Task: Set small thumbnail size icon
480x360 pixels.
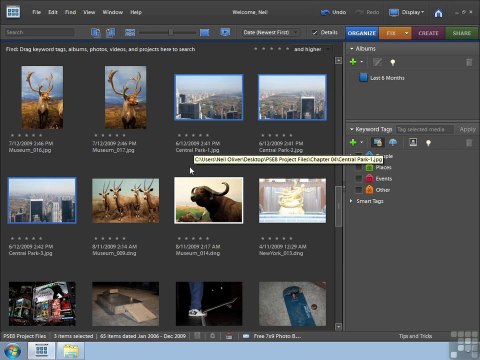Action: (x=130, y=32)
